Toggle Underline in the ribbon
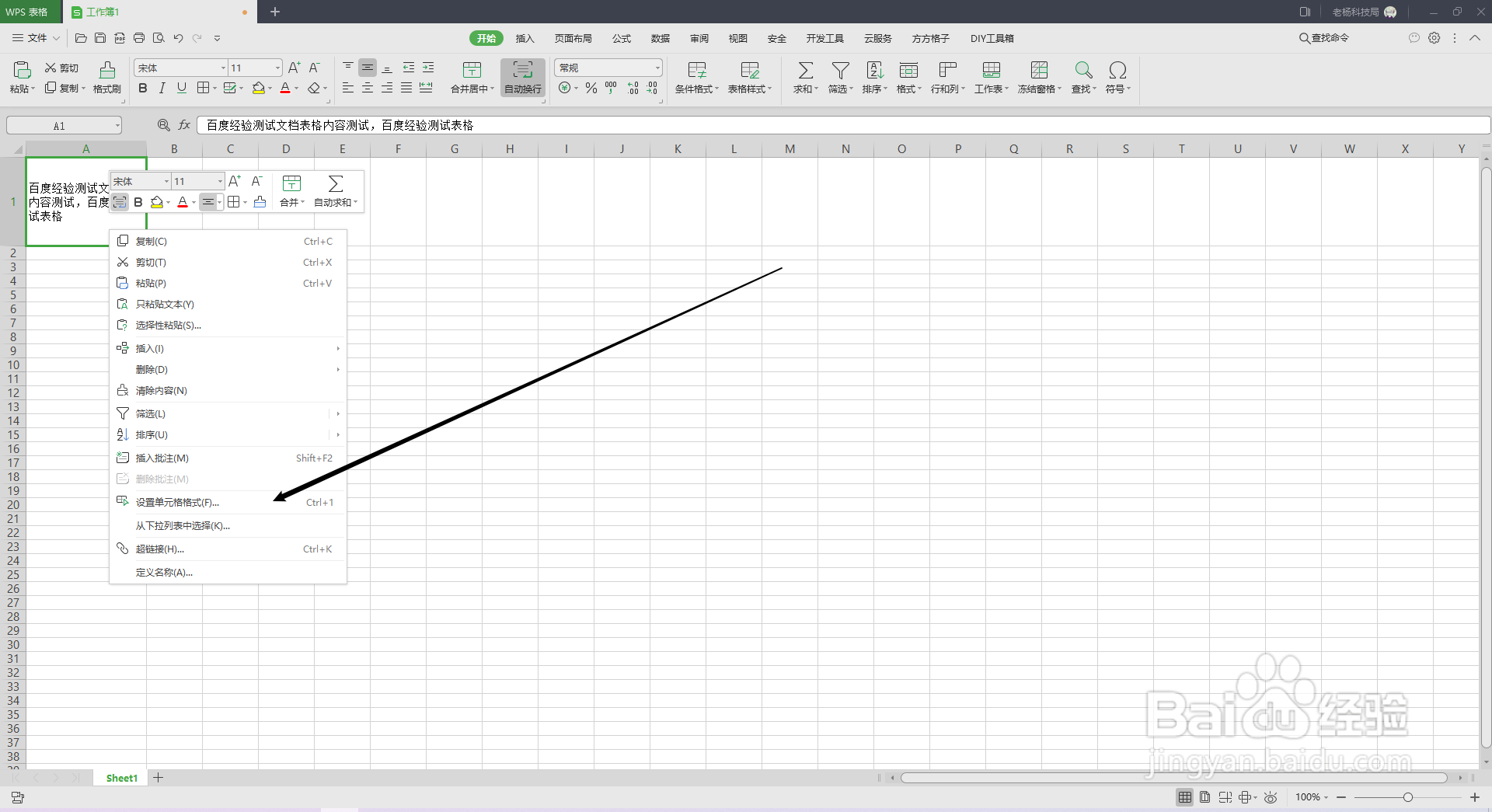Viewport: 1492px width, 812px height. click(181, 88)
